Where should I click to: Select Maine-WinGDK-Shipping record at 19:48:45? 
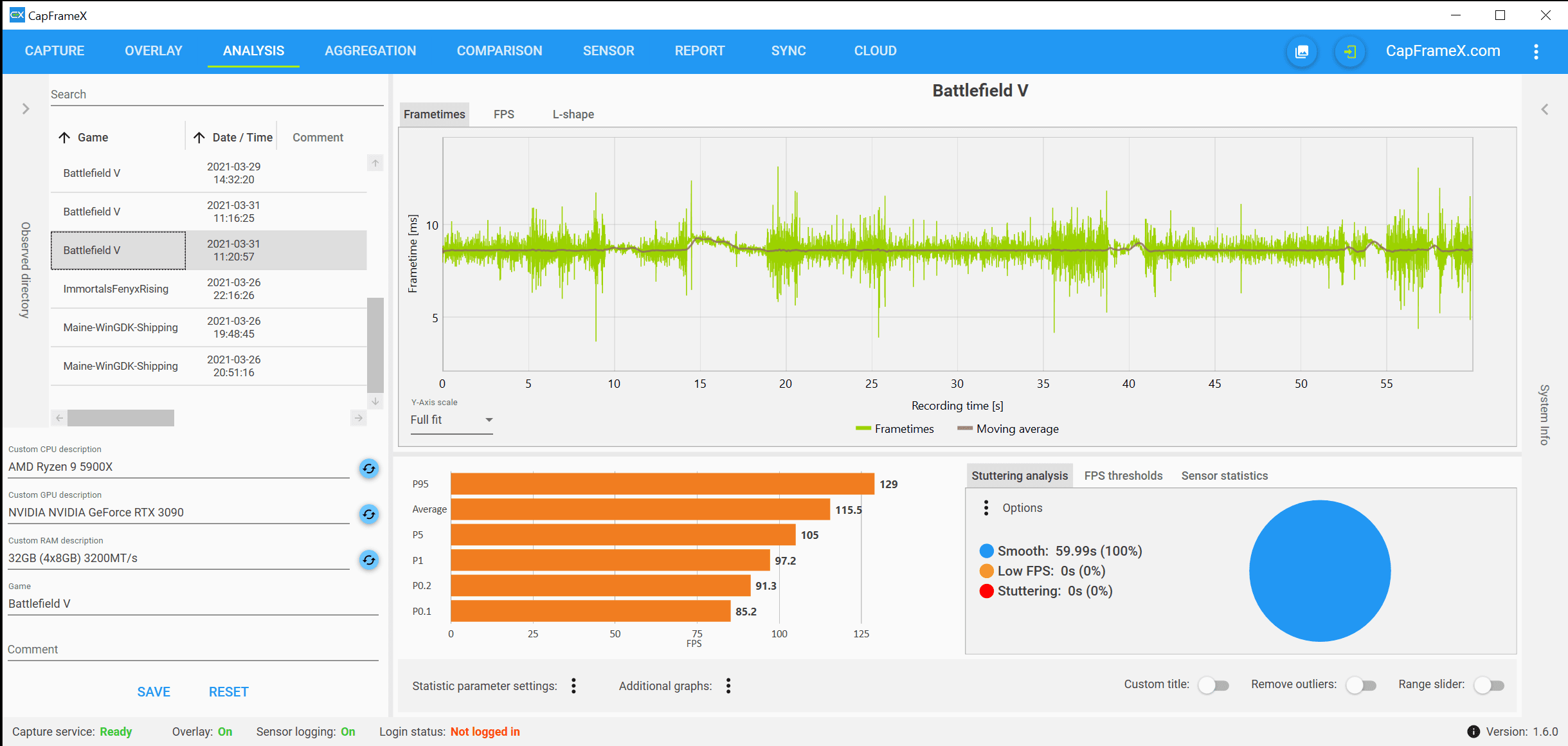pos(209,327)
